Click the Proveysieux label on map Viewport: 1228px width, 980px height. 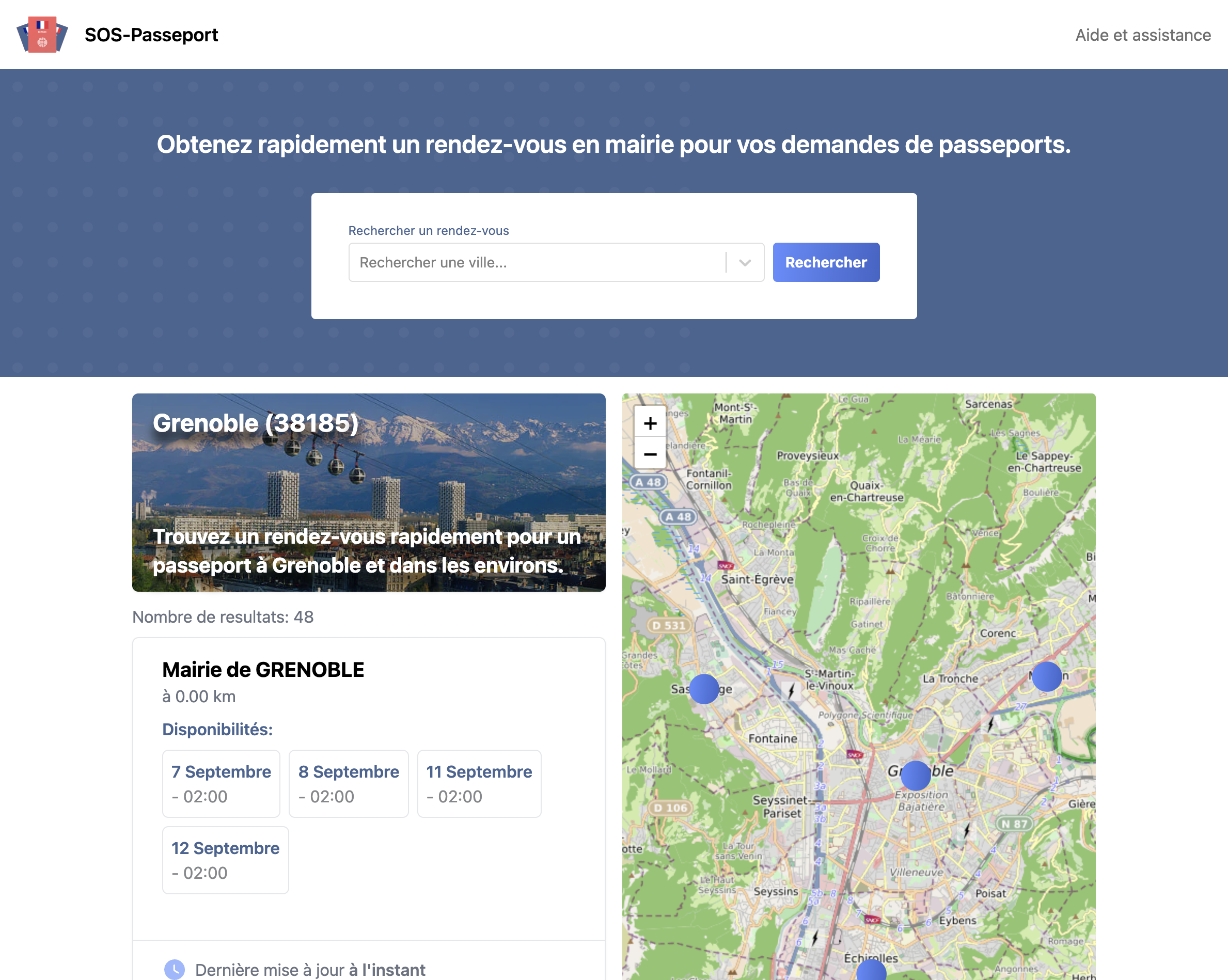pos(808,455)
